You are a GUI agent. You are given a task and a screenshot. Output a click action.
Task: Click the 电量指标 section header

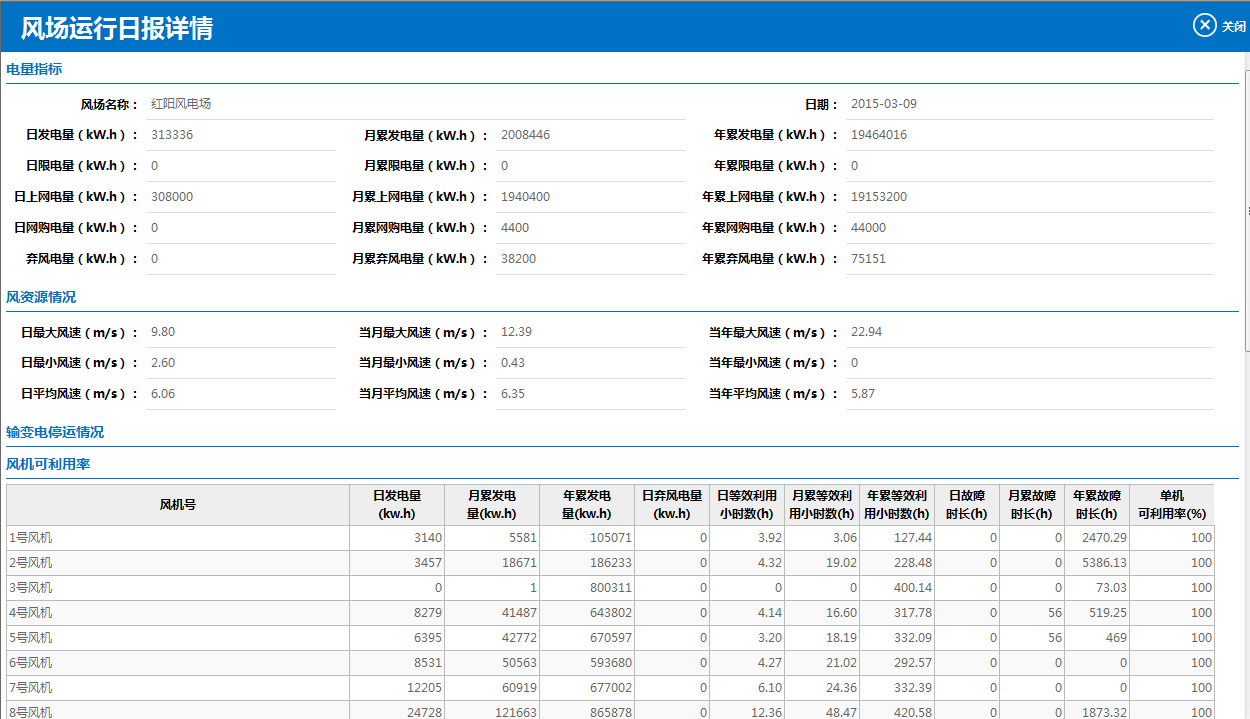[x=34, y=69]
